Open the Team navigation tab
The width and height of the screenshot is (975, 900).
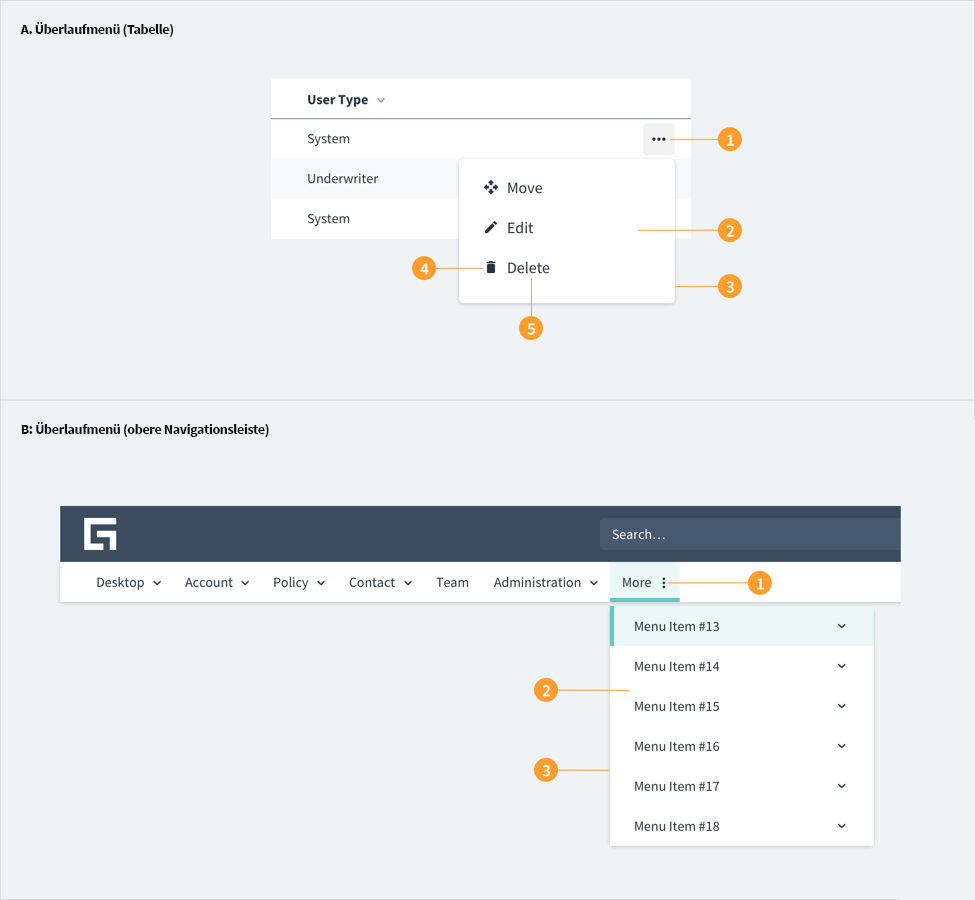[452, 583]
